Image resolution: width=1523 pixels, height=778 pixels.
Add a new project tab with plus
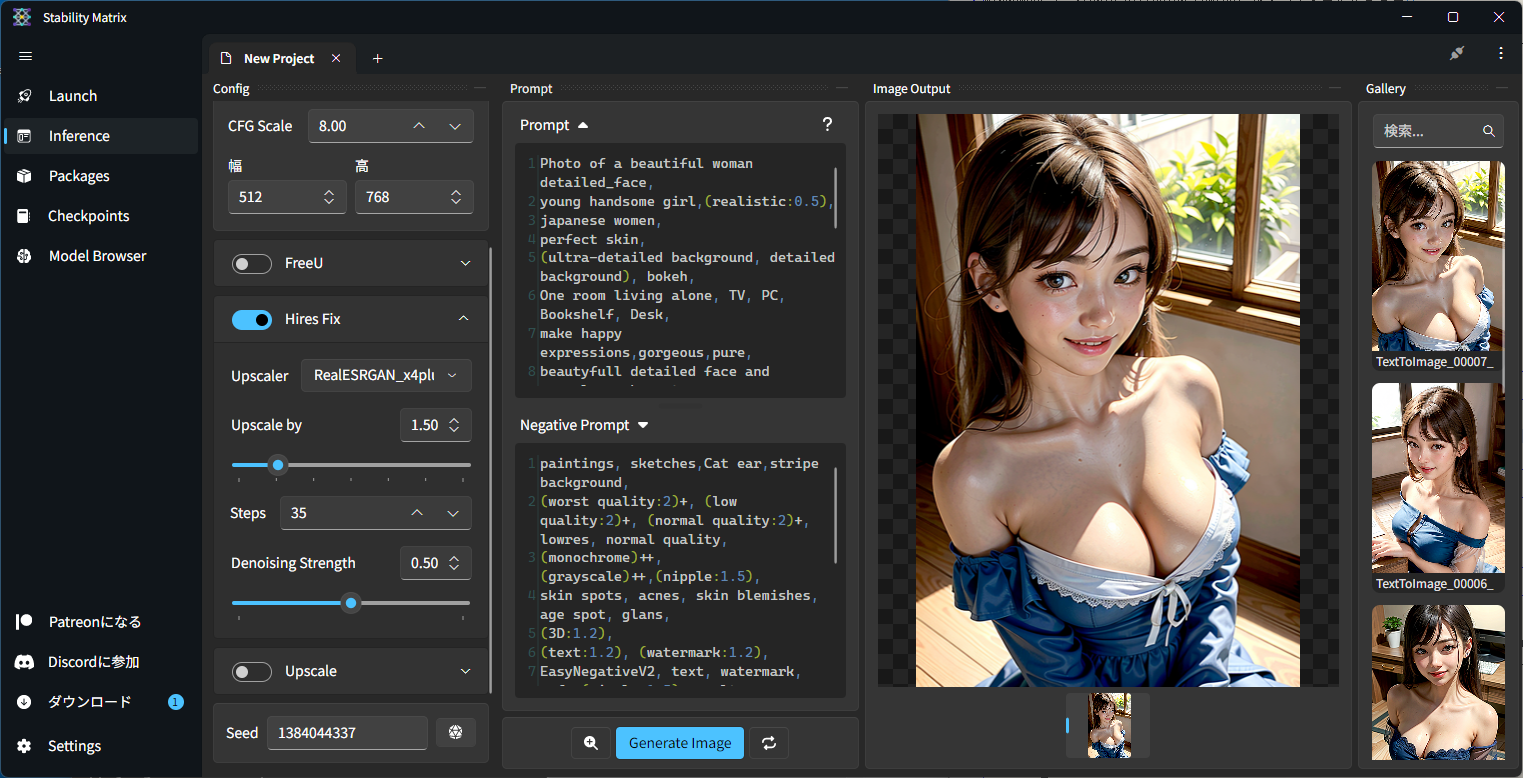377,59
